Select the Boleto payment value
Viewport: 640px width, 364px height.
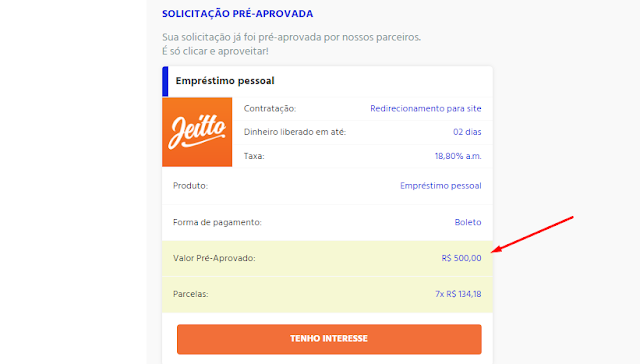click(x=468, y=222)
